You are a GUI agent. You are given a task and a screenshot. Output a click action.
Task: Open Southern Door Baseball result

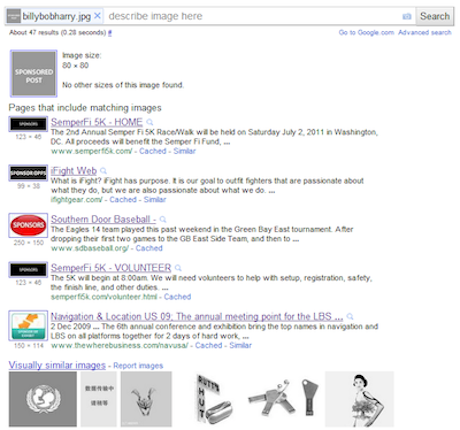click(103, 219)
